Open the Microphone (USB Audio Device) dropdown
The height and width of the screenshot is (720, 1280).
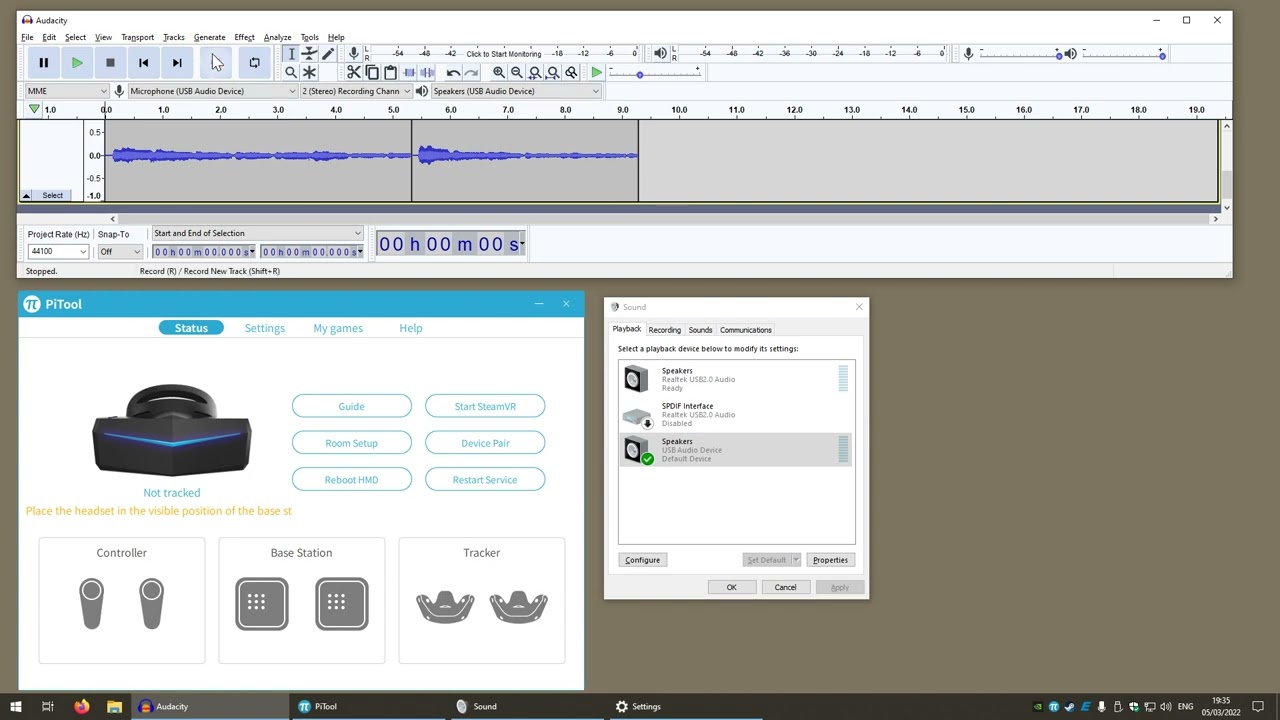pyautogui.click(x=212, y=91)
